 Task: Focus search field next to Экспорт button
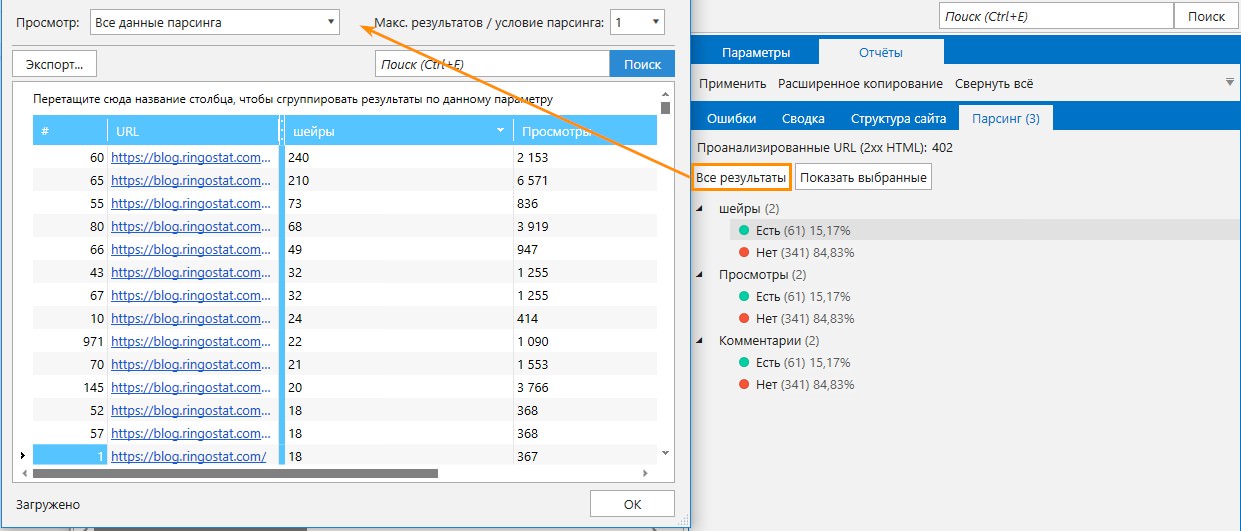pos(491,64)
